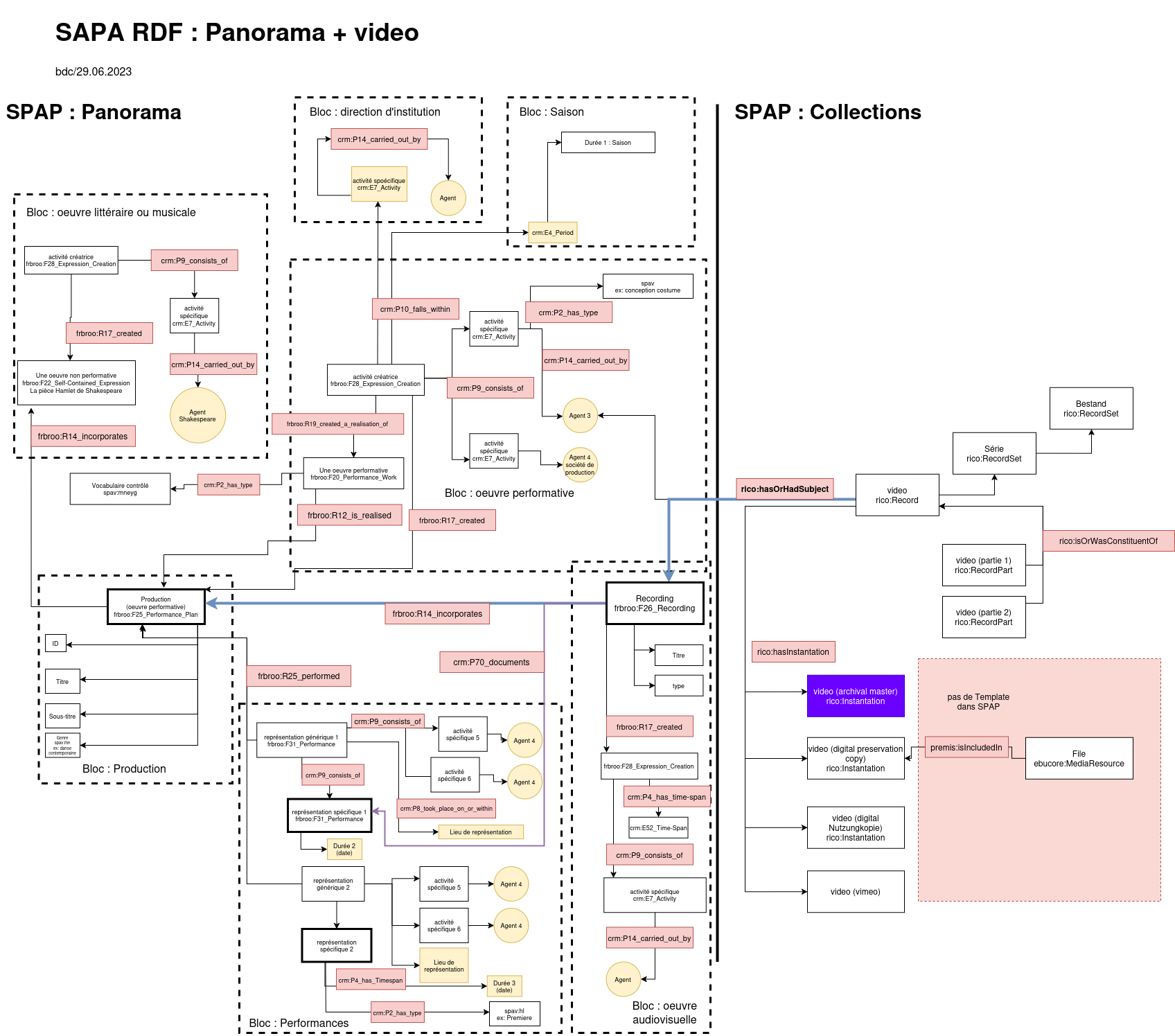Select the purple video (archival master) node

(x=856, y=696)
